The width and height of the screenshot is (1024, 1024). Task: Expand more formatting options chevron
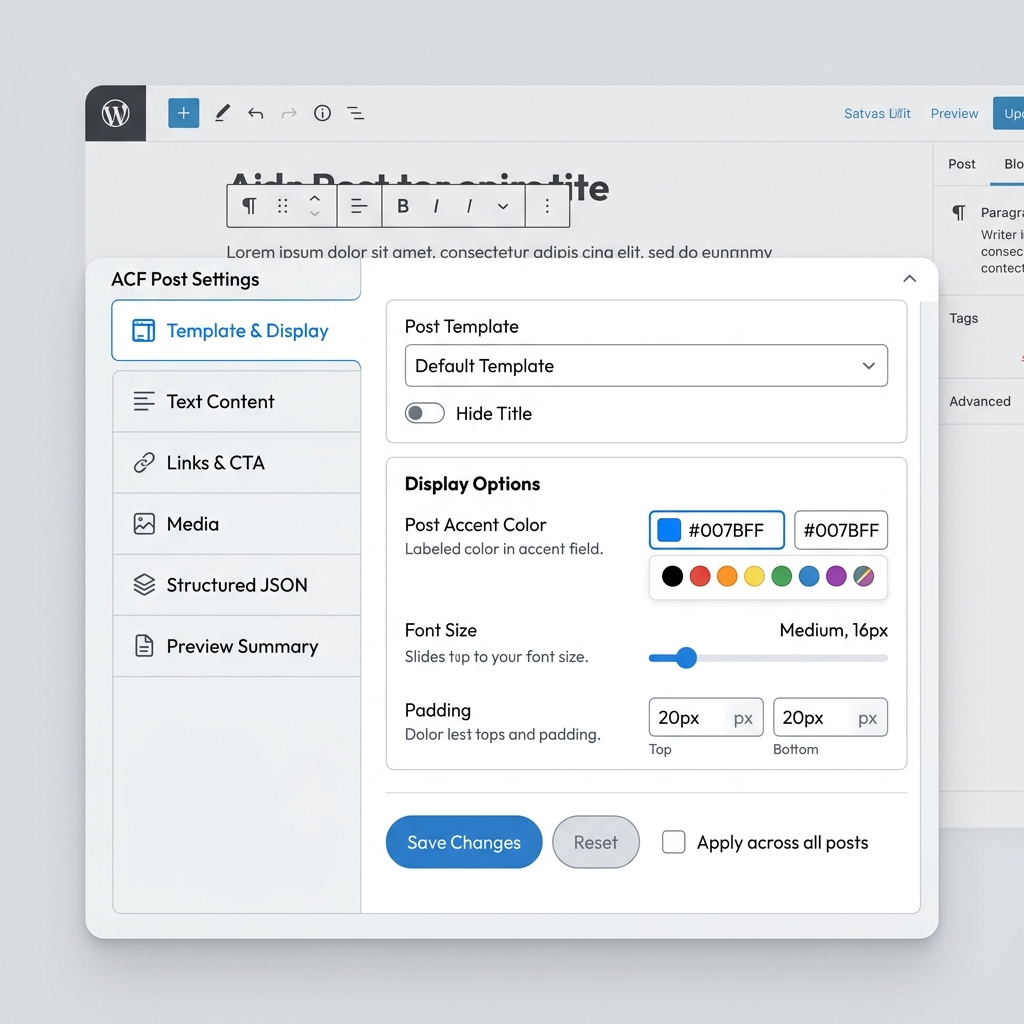[x=503, y=206]
